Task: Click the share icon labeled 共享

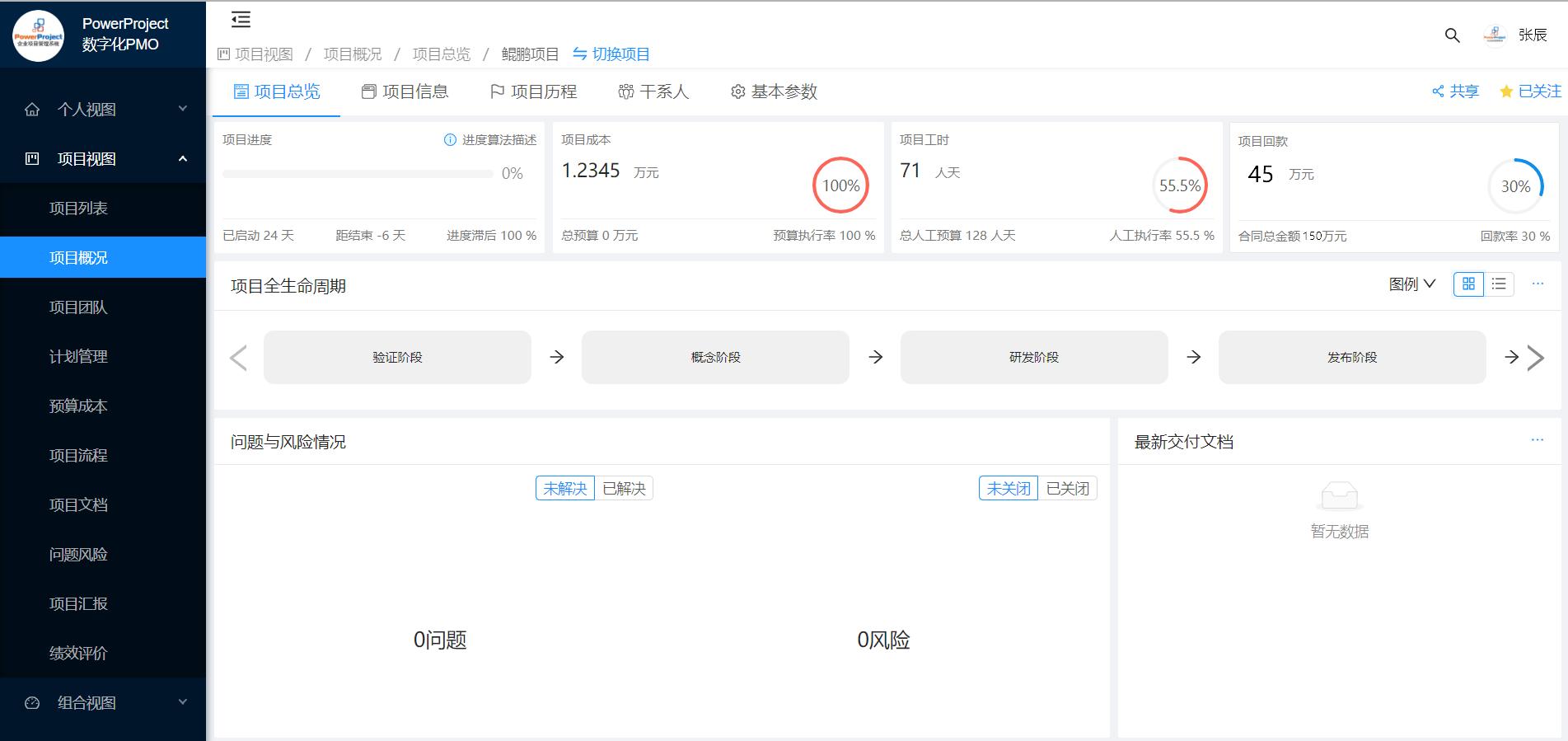Action: coord(1455,91)
